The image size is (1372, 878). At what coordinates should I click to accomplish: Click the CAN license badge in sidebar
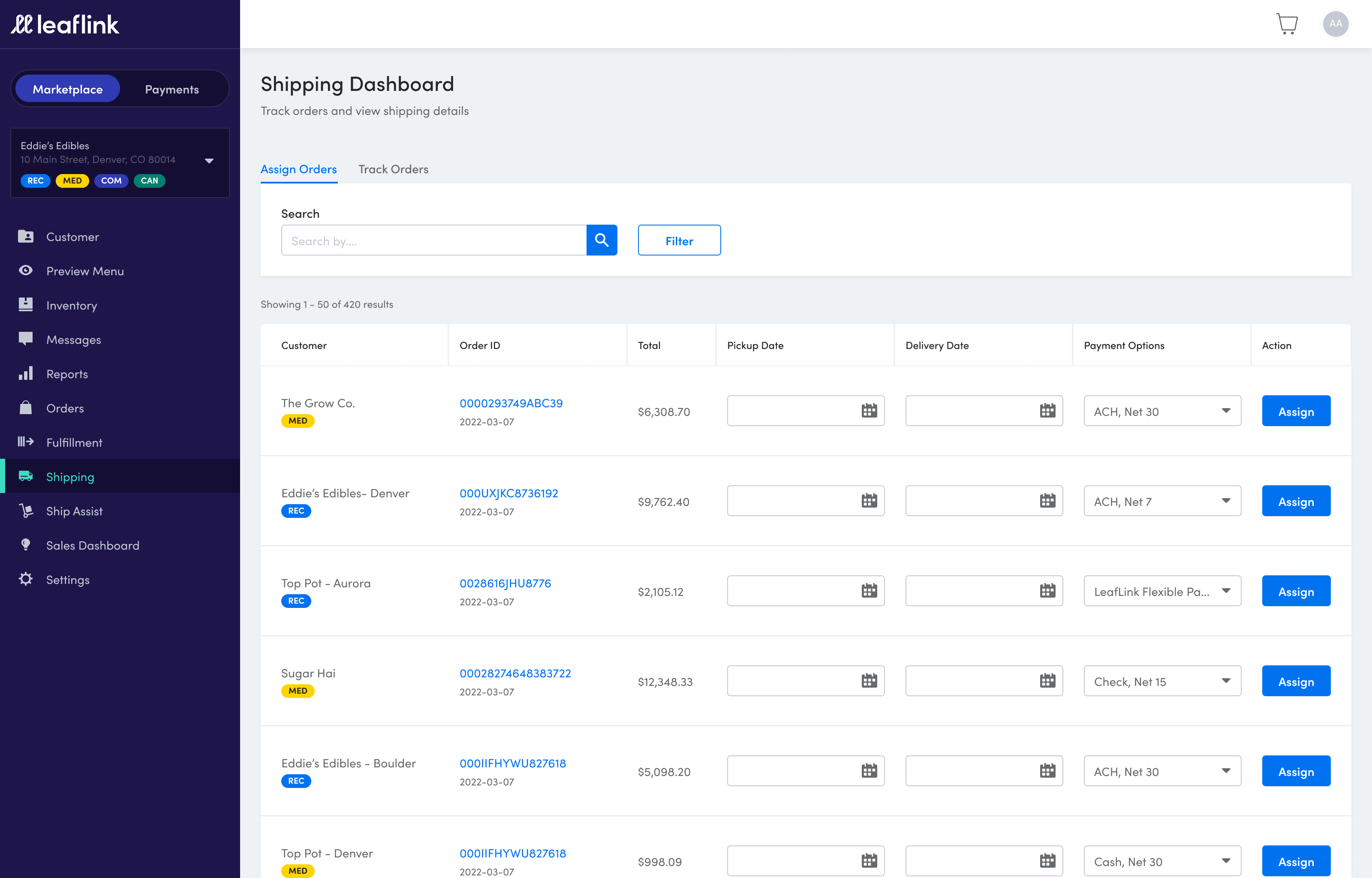(149, 180)
